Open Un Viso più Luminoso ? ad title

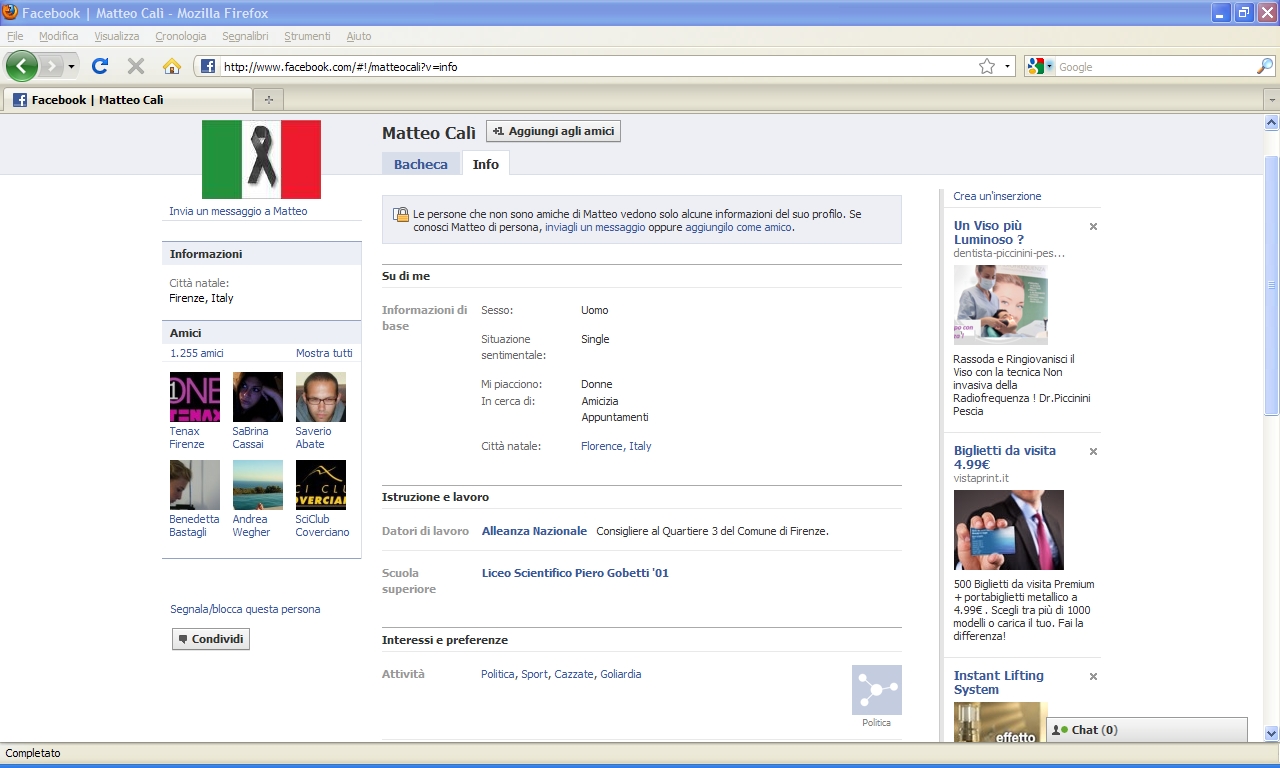[x=989, y=232]
